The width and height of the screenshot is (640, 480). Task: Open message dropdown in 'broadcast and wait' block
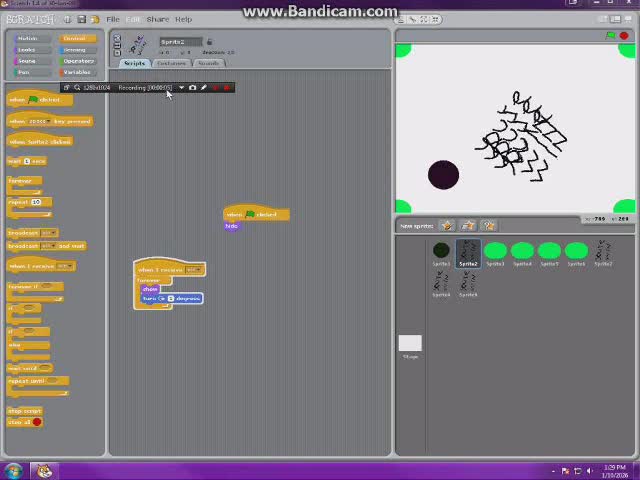pyautogui.click(x=49, y=246)
